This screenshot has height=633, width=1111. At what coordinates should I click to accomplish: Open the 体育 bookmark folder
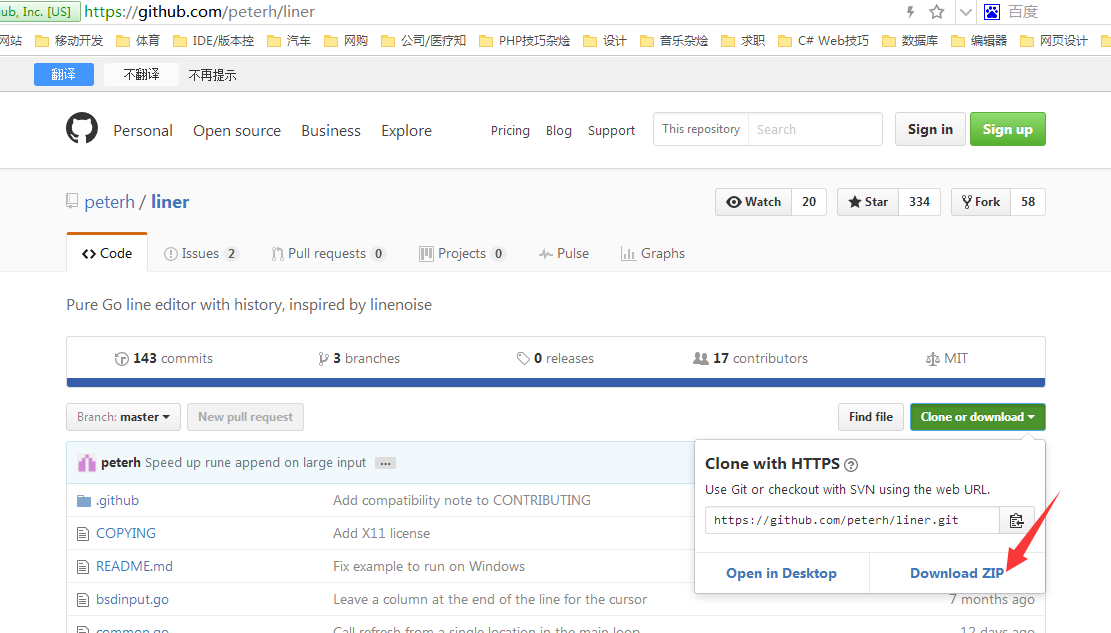(138, 40)
